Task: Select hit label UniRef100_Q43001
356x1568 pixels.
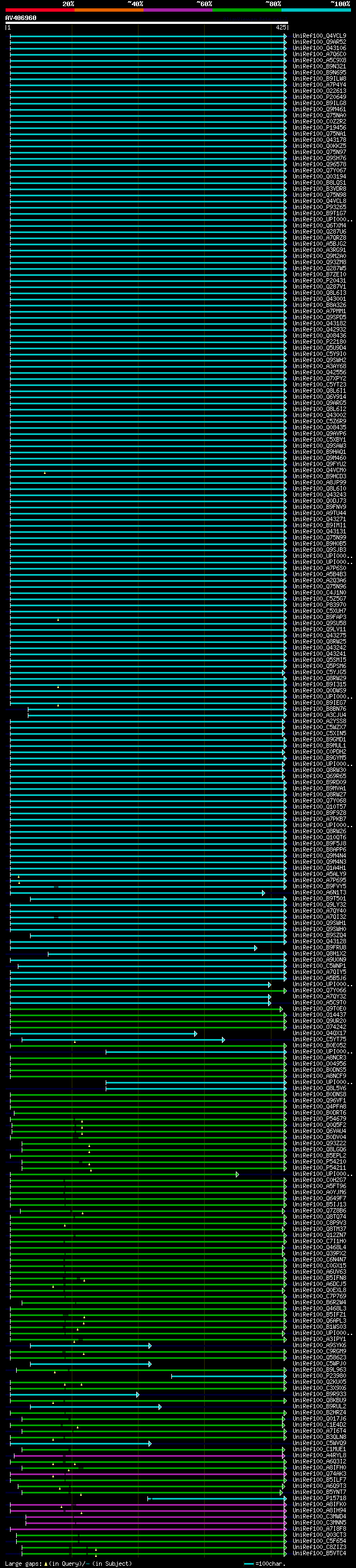Action: click(x=319, y=299)
